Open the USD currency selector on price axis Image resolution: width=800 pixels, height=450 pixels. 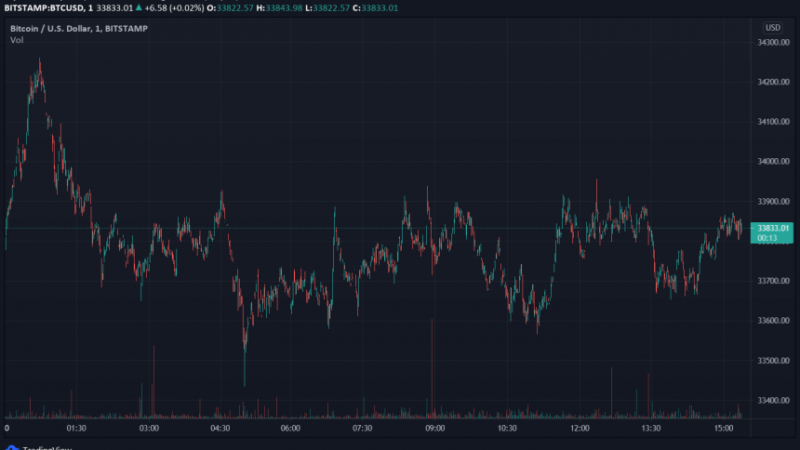[x=772, y=28]
